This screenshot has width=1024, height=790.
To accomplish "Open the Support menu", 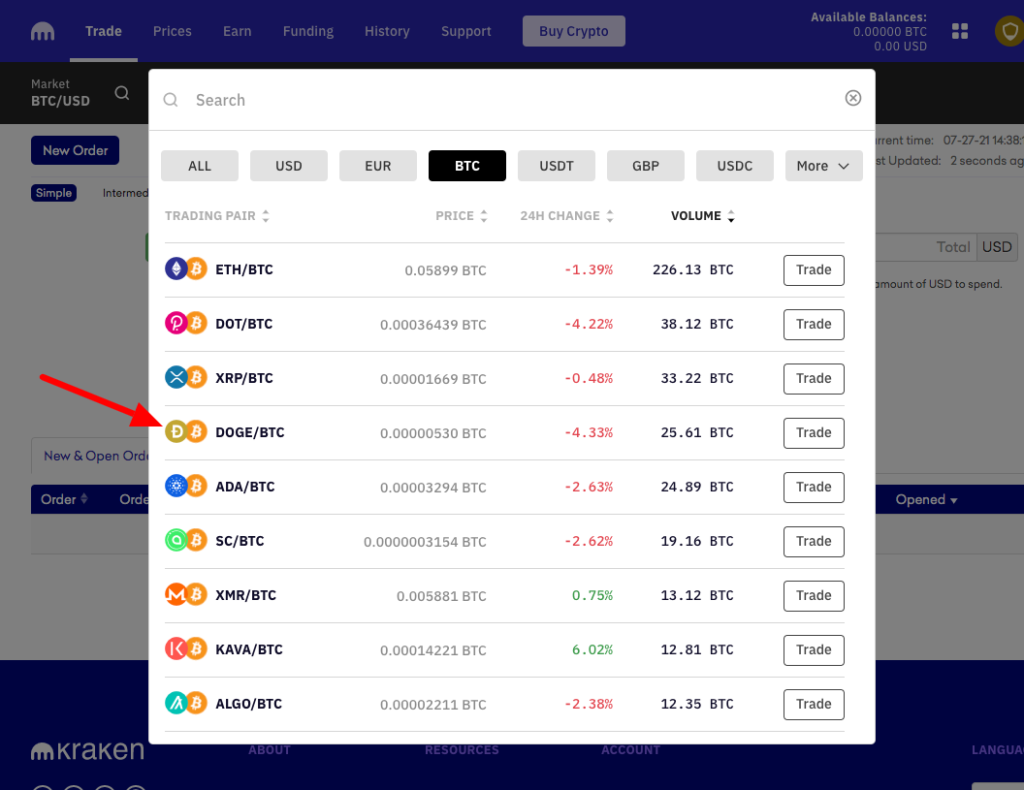I will pos(466,31).
